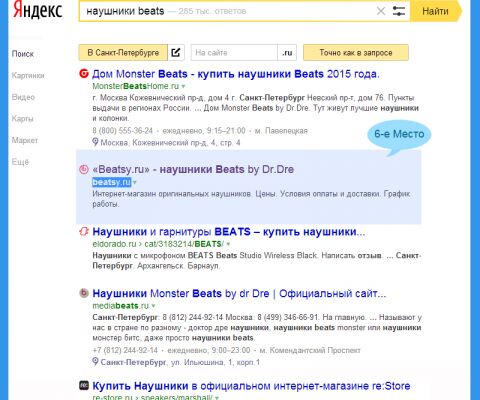Click the re:Store favicon

pos(84,385)
